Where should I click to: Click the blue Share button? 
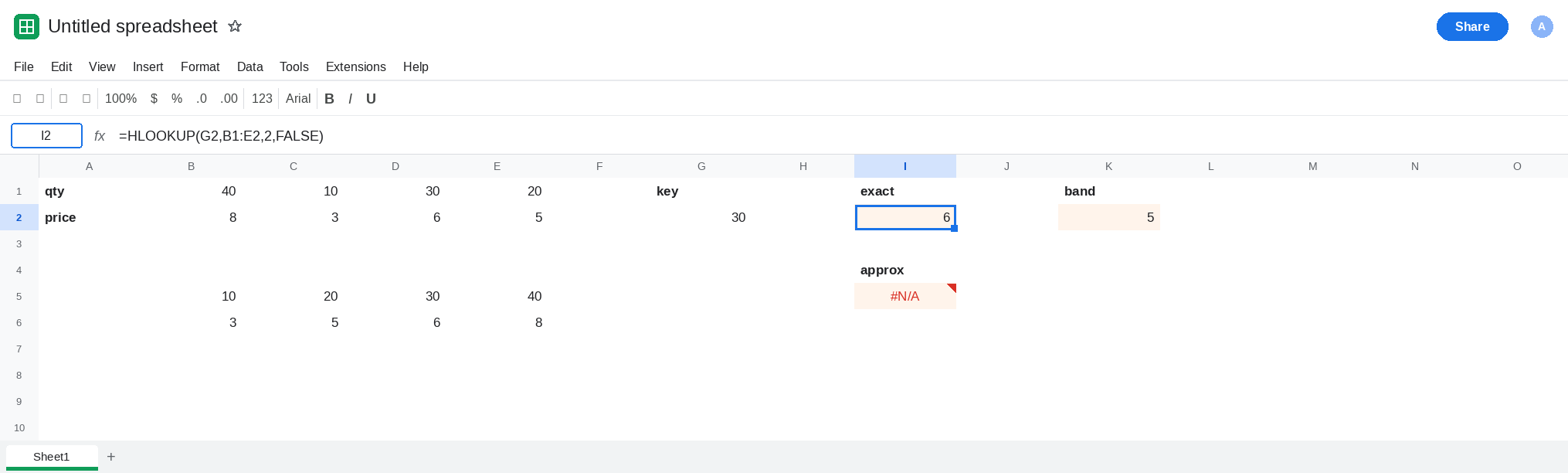tap(1472, 26)
